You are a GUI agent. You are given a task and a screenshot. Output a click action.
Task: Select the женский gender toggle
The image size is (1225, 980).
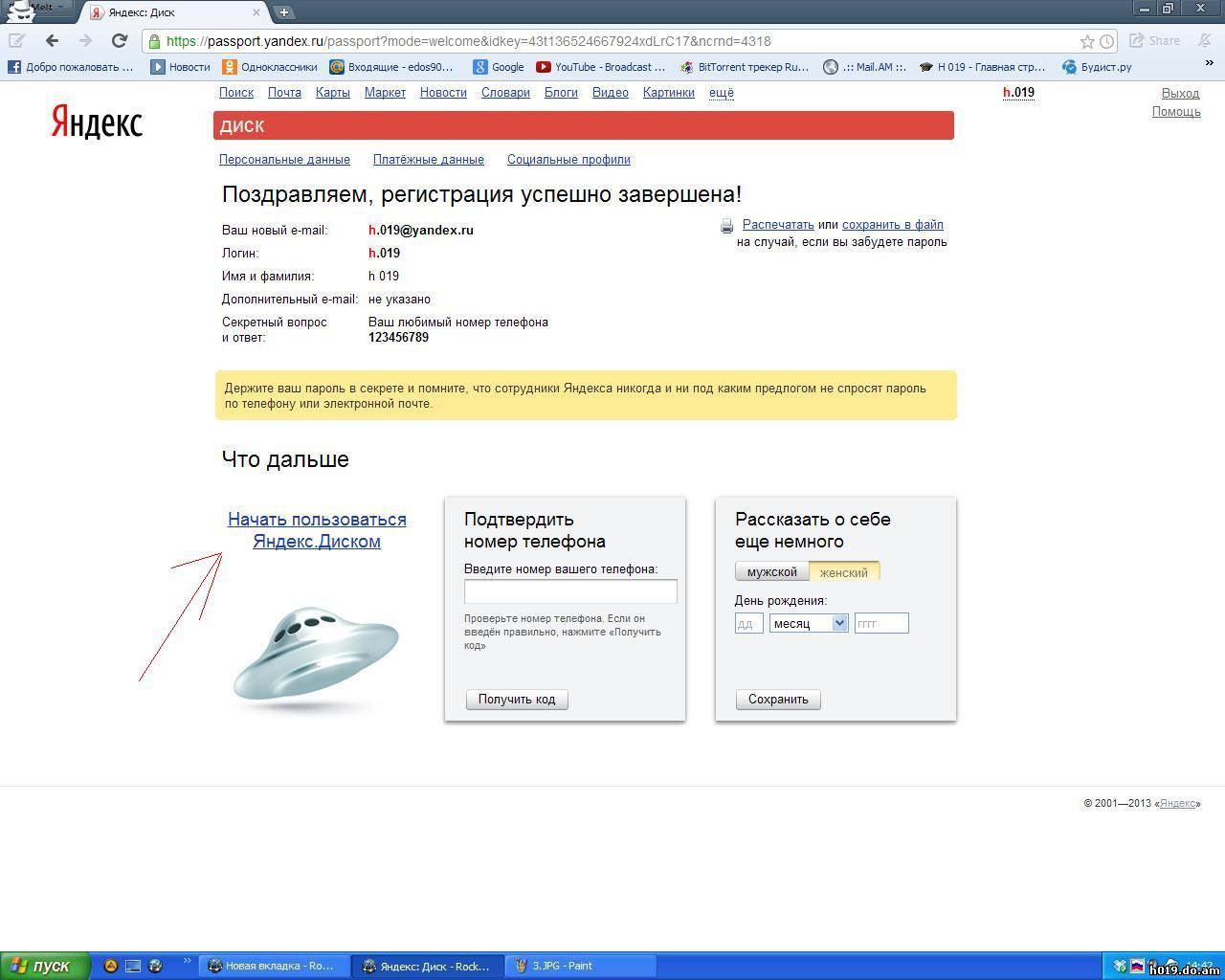[x=844, y=572]
